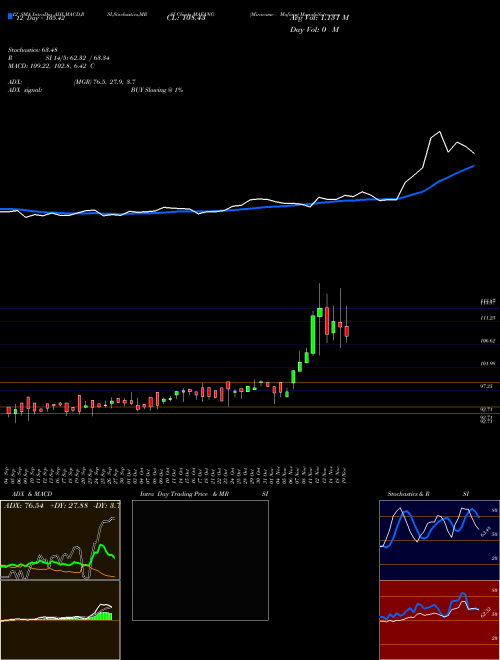Click the 97.35 price axis label

click(x=487, y=386)
